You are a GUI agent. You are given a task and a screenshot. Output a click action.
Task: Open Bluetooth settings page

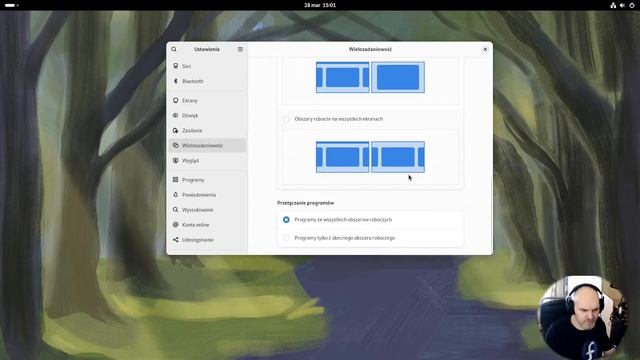(207, 81)
